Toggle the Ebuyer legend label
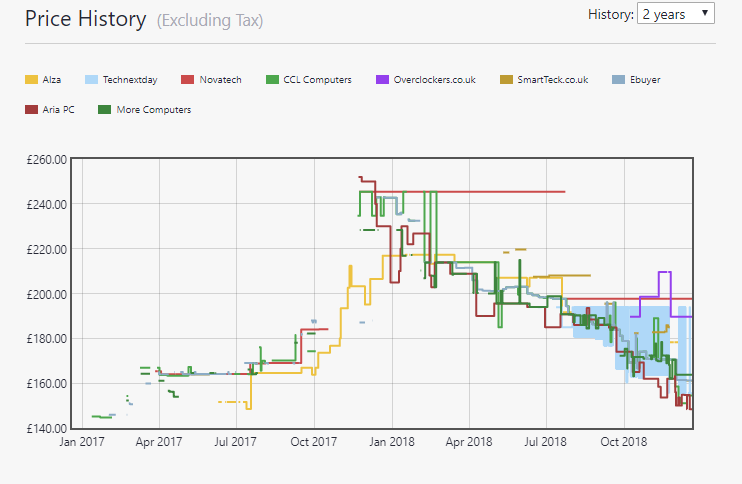 646,80
